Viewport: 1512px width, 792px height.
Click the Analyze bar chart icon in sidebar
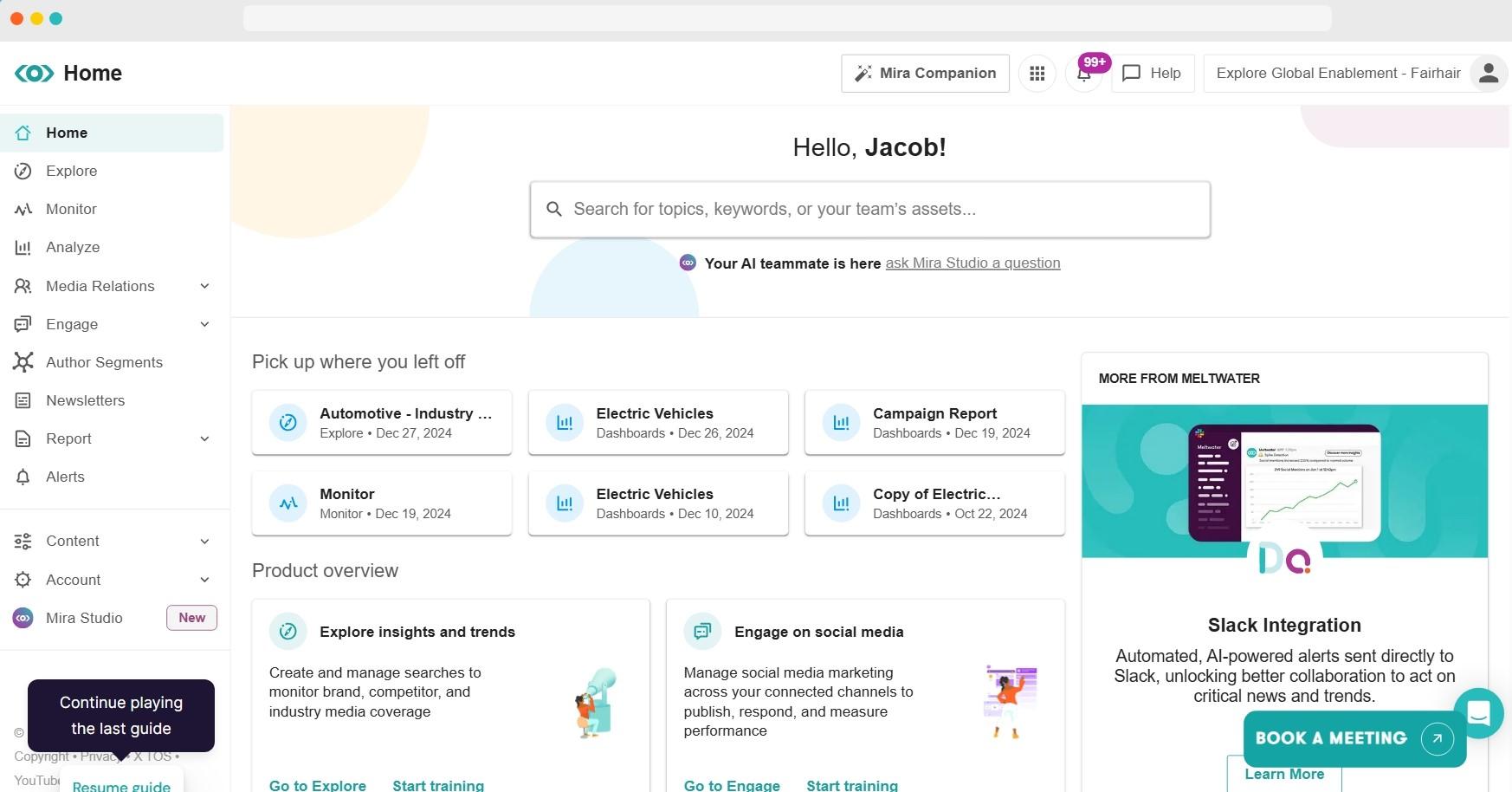[x=23, y=247]
